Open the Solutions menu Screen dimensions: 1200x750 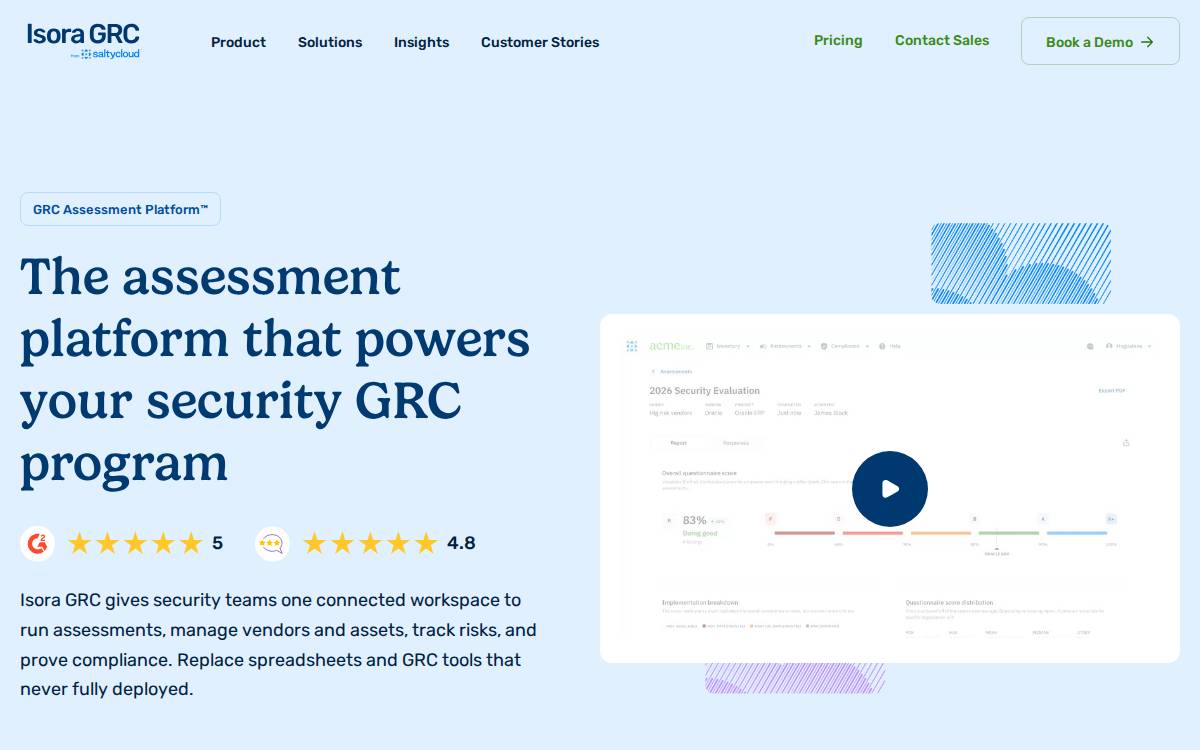pyautogui.click(x=330, y=42)
